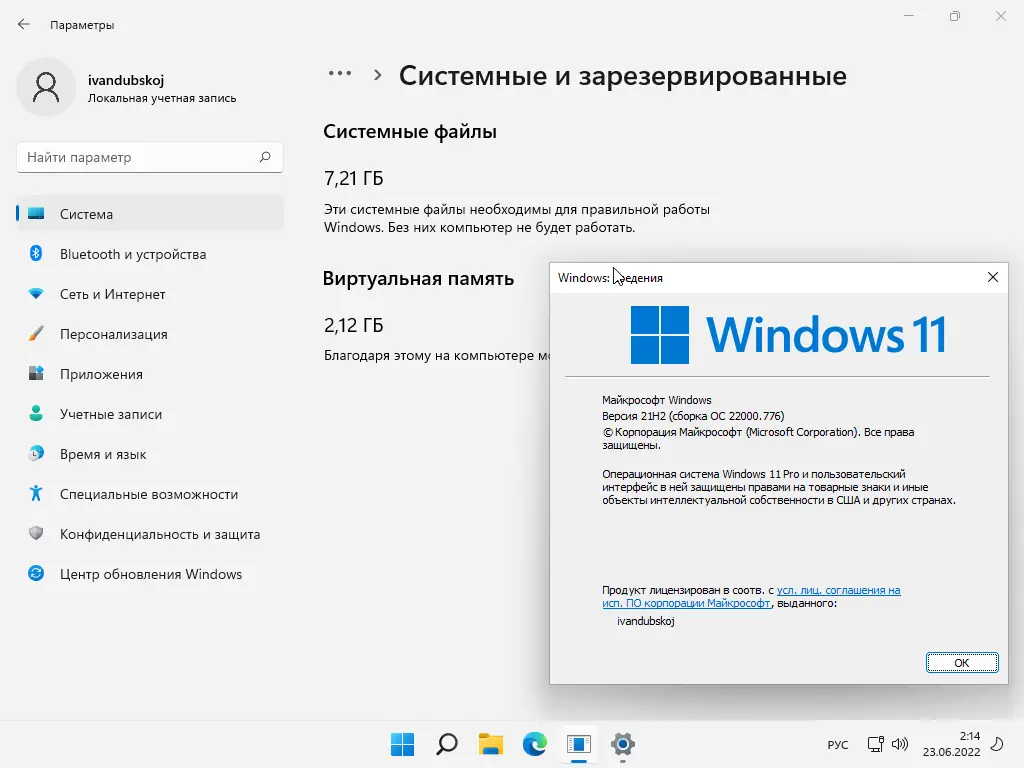Click the Версия 21H2 build text

point(693,416)
